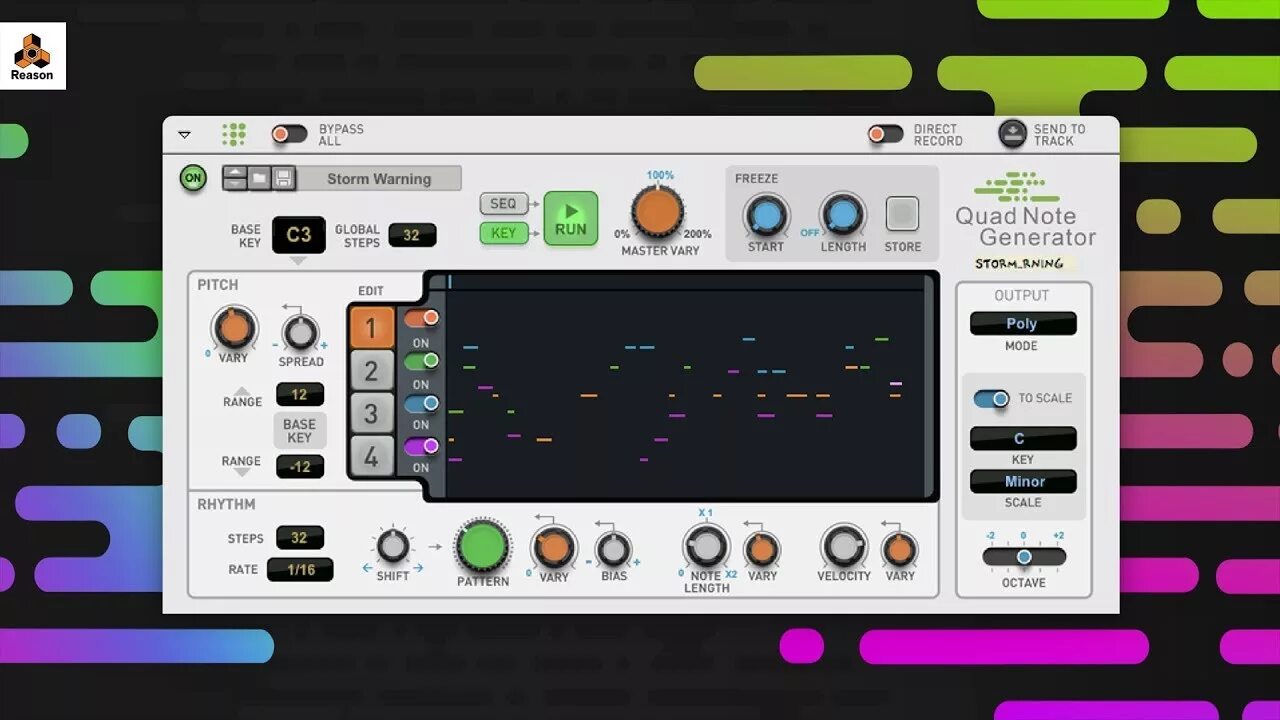Click the up arrow above Range
Image resolution: width=1280 pixels, height=720 pixels.
pyautogui.click(x=242, y=390)
